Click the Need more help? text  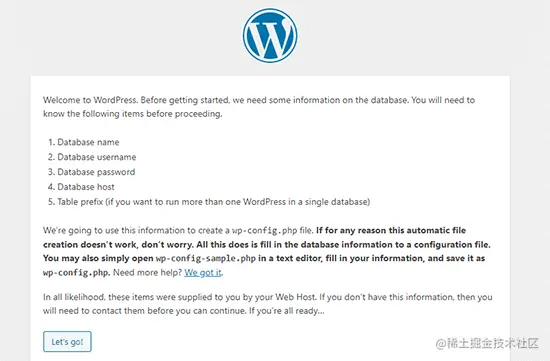(148, 272)
